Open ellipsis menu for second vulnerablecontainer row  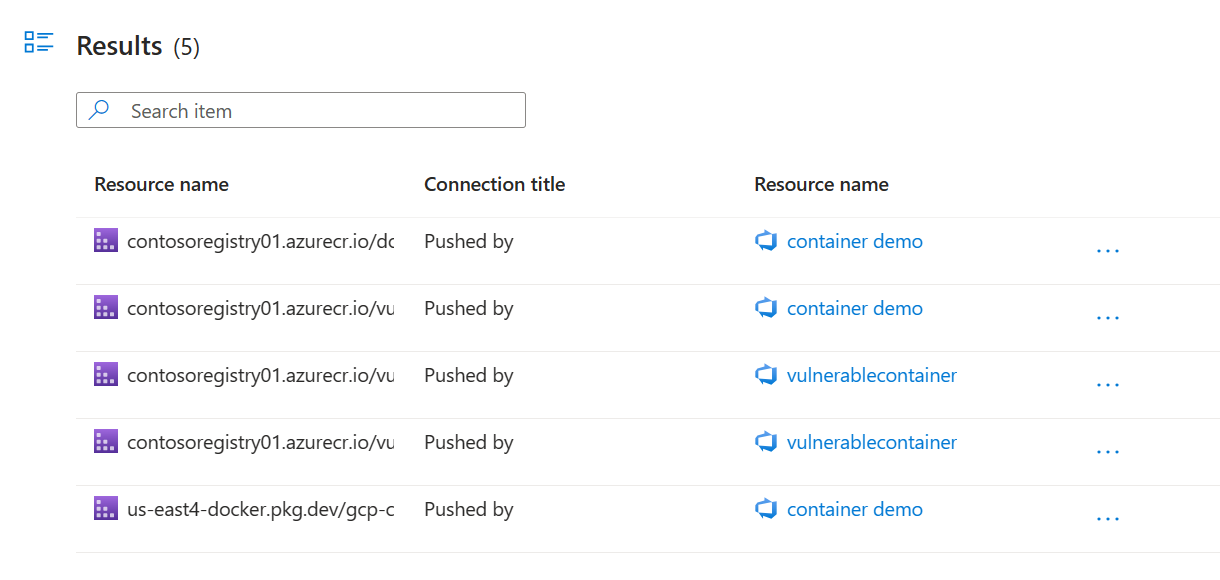pyautogui.click(x=1108, y=451)
